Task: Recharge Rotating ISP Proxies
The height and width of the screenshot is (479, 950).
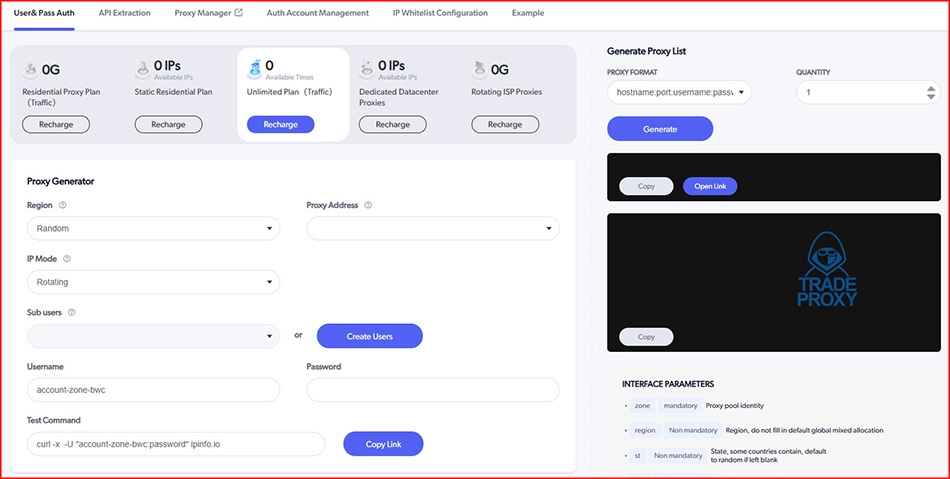Action: click(x=505, y=124)
